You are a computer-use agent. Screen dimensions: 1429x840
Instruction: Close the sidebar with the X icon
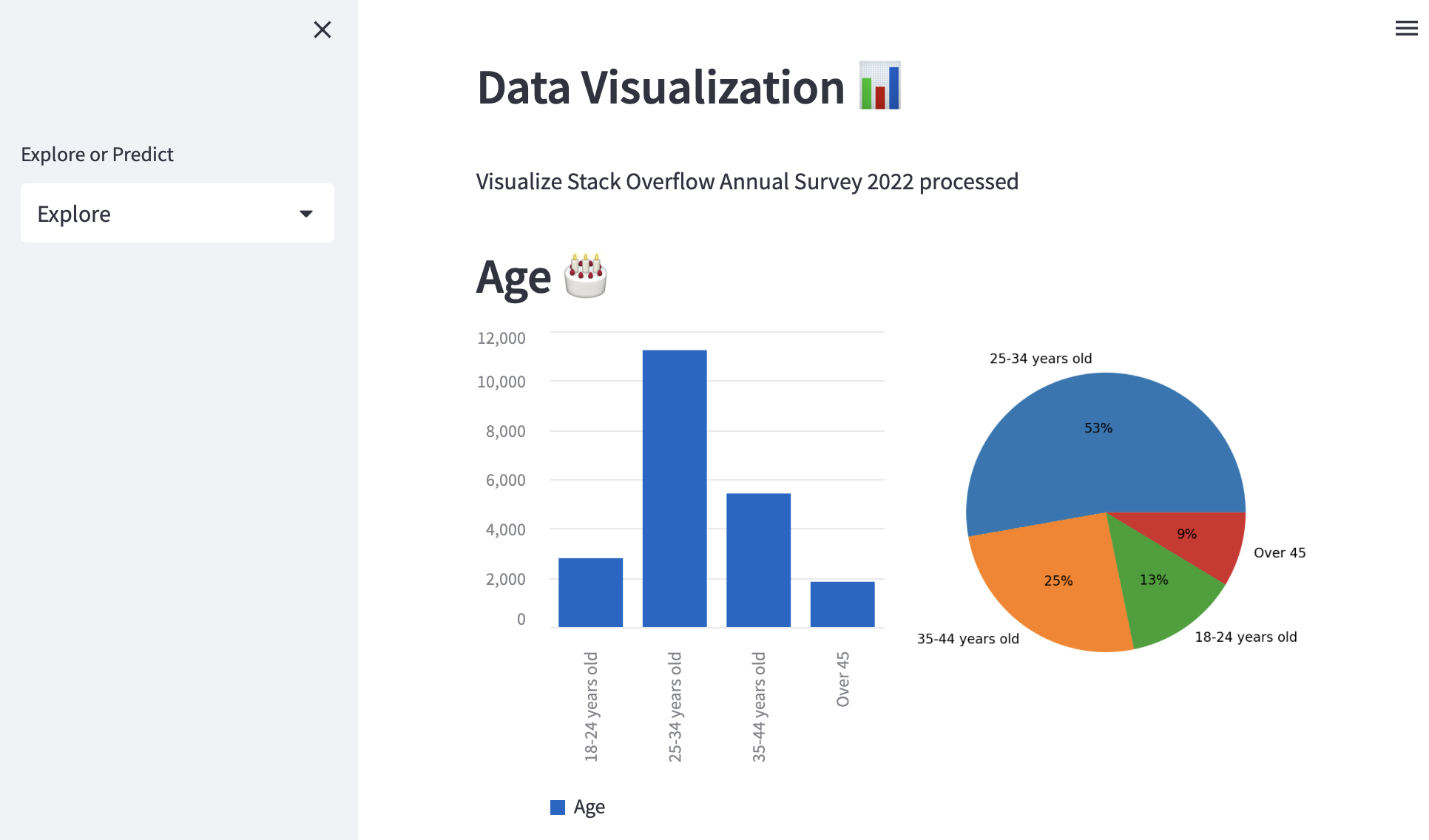322,30
